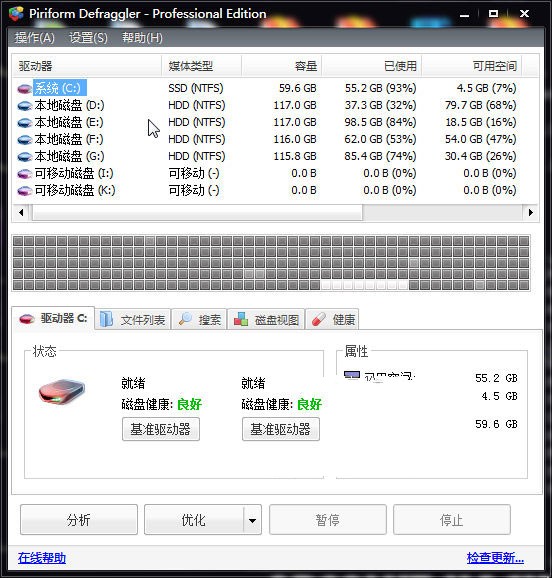
Task: Minimize the Defraggler window
Action: (465, 14)
